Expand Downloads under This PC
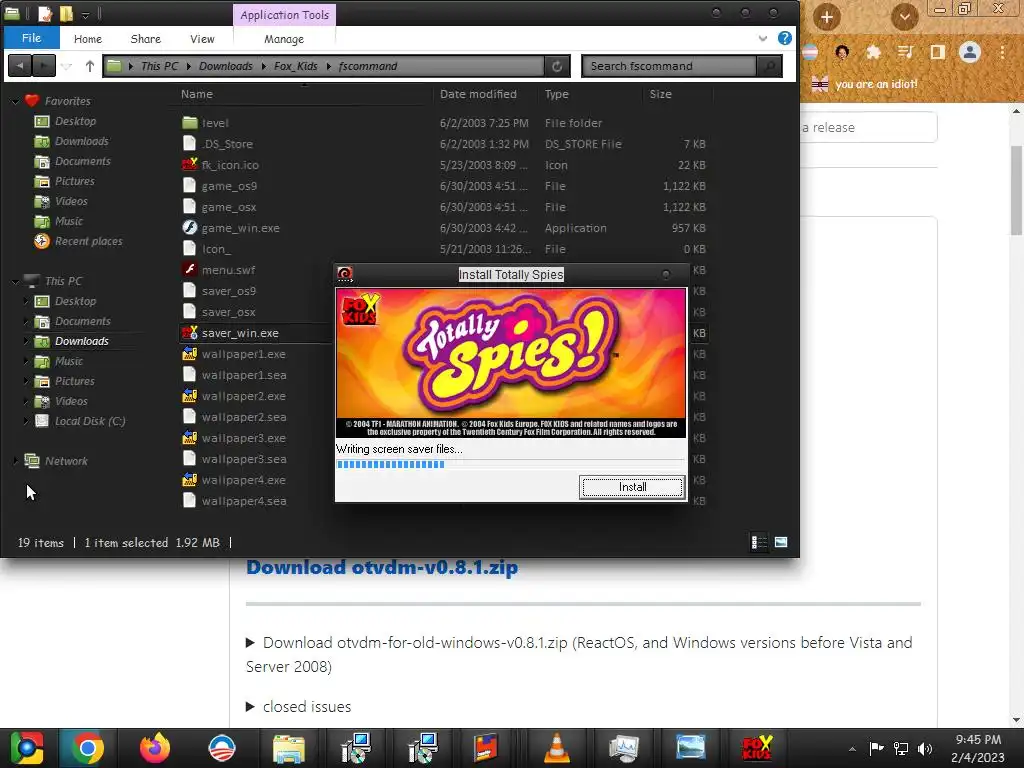 tap(25, 341)
